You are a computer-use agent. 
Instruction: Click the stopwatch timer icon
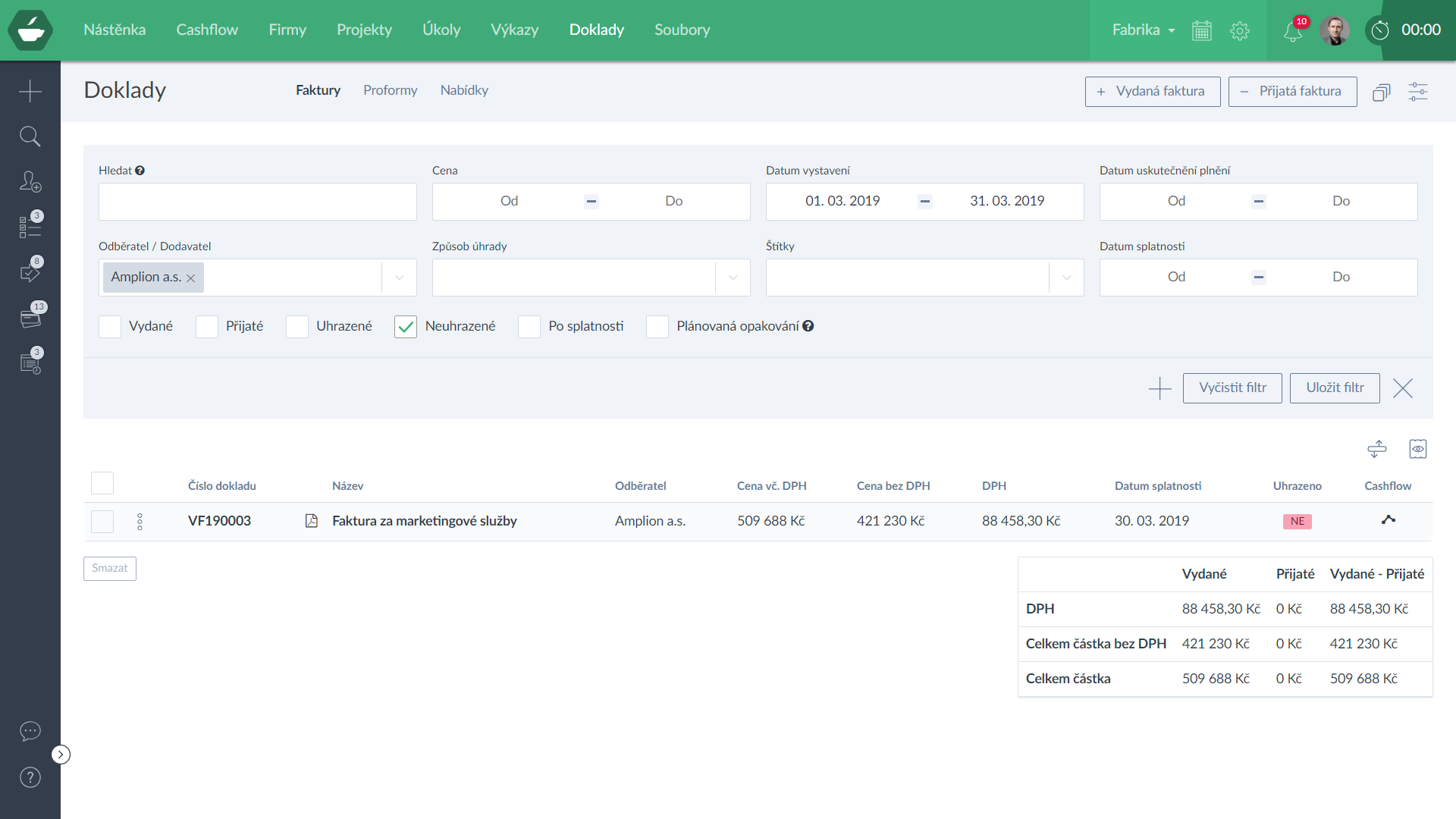1380,30
